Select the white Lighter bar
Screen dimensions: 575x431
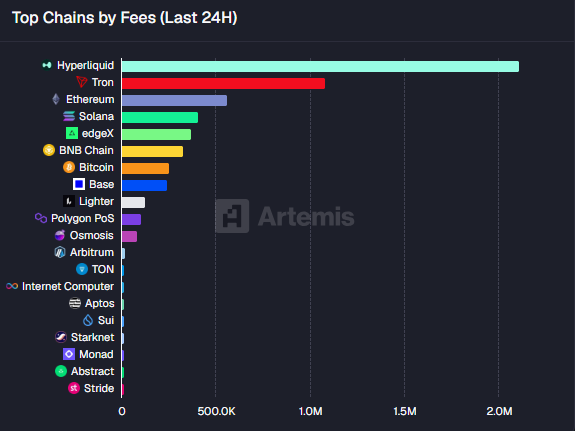coord(133,202)
